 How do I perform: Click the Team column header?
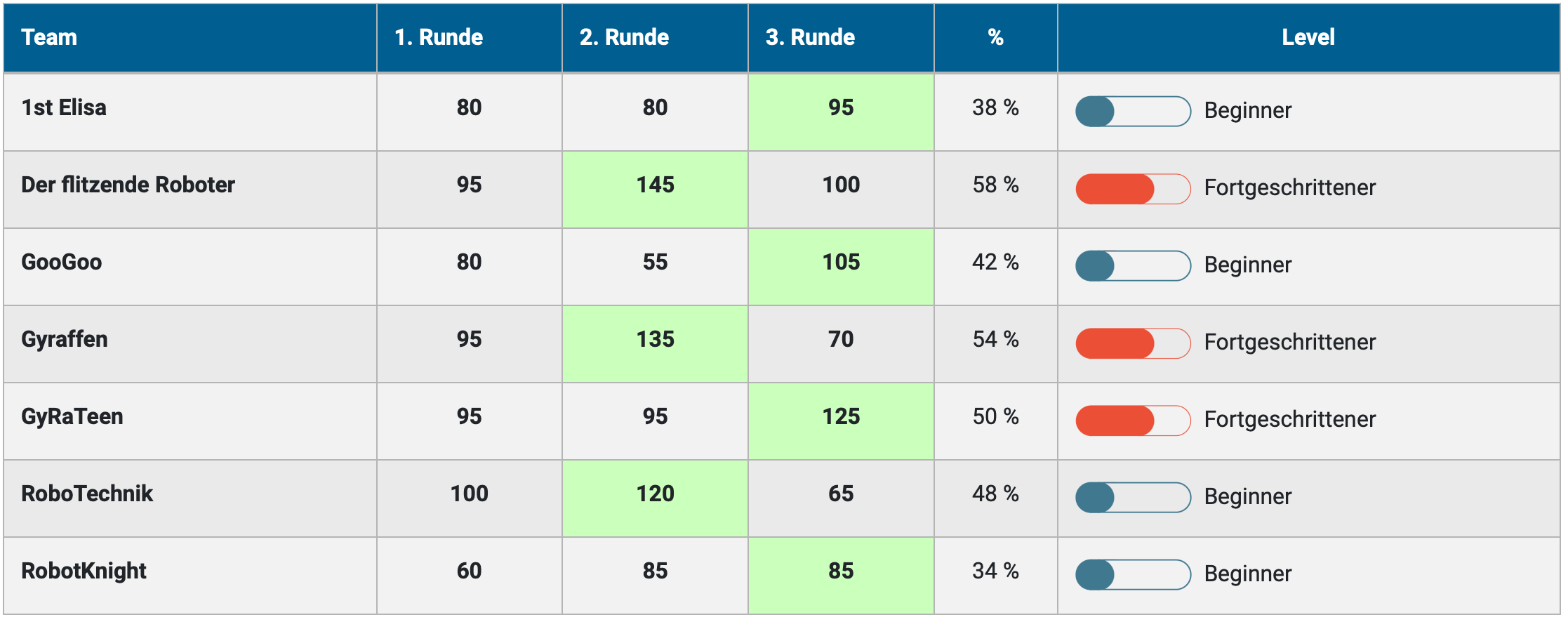49,37
